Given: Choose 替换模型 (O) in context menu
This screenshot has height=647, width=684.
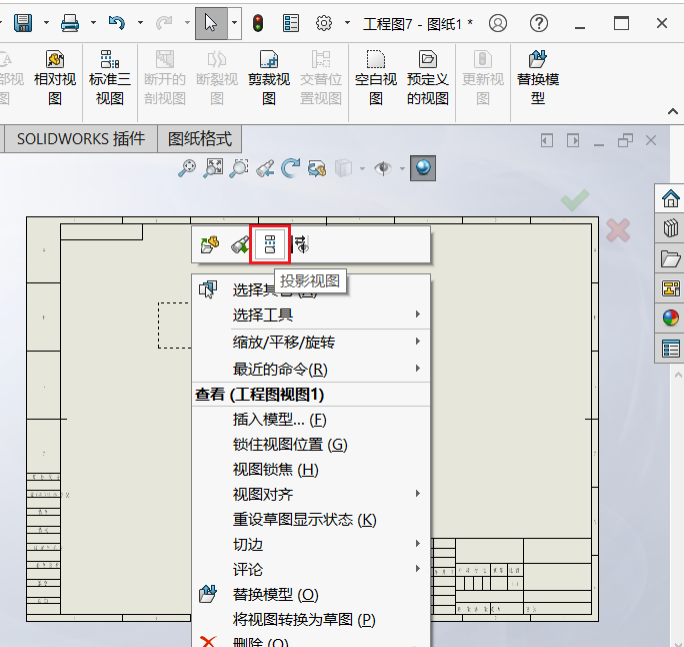Looking at the screenshot, I should pos(311,595).
